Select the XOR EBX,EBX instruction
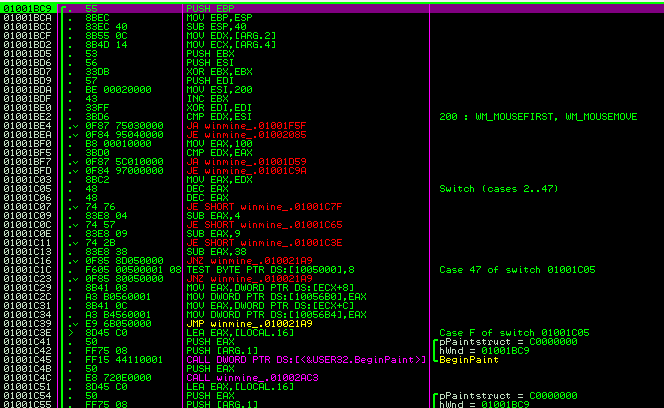The width and height of the screenshot is (664, 408). coord(219,72)
